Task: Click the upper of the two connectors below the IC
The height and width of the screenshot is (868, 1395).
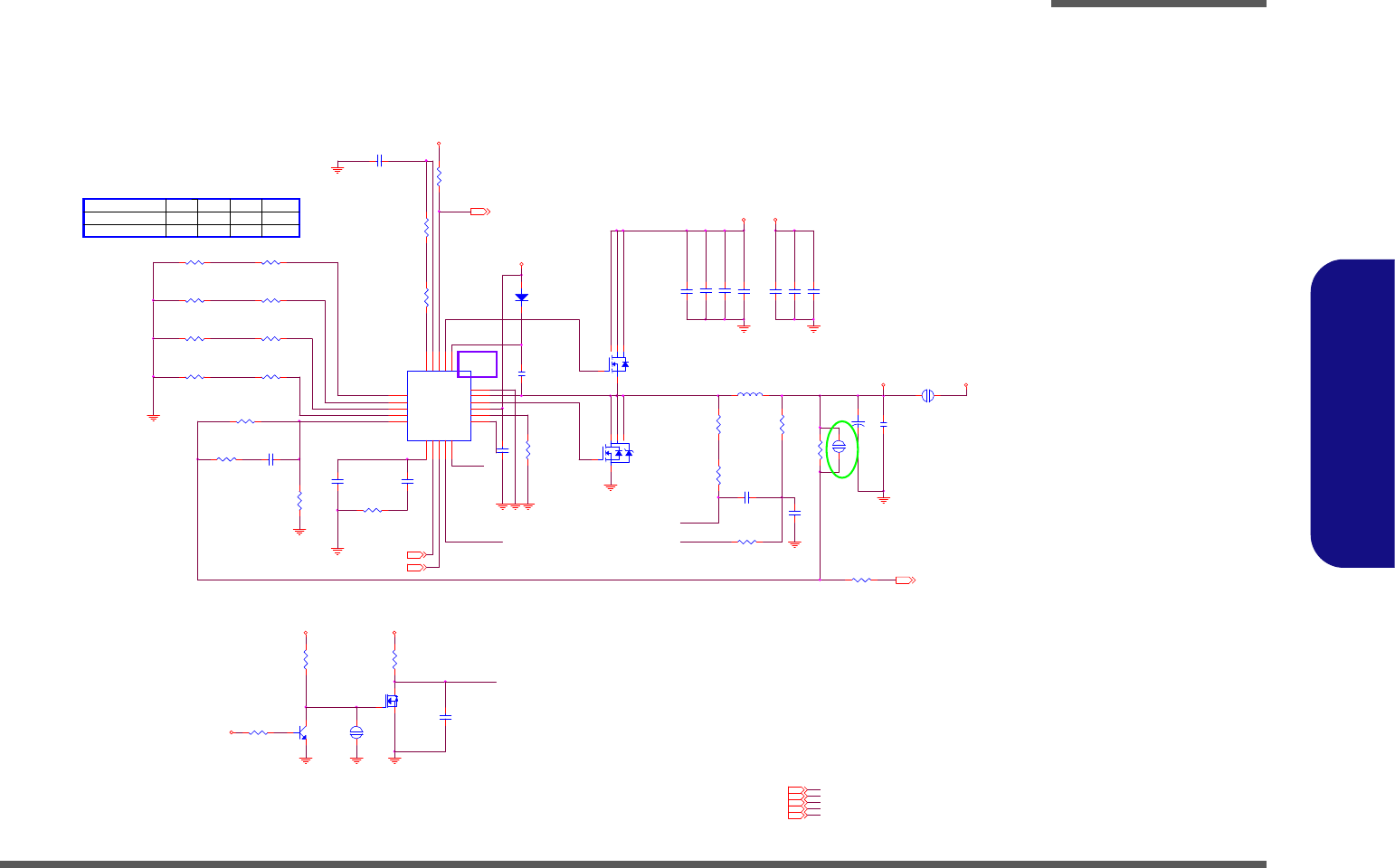Action: pyautogui.click(x=416, y=553)
